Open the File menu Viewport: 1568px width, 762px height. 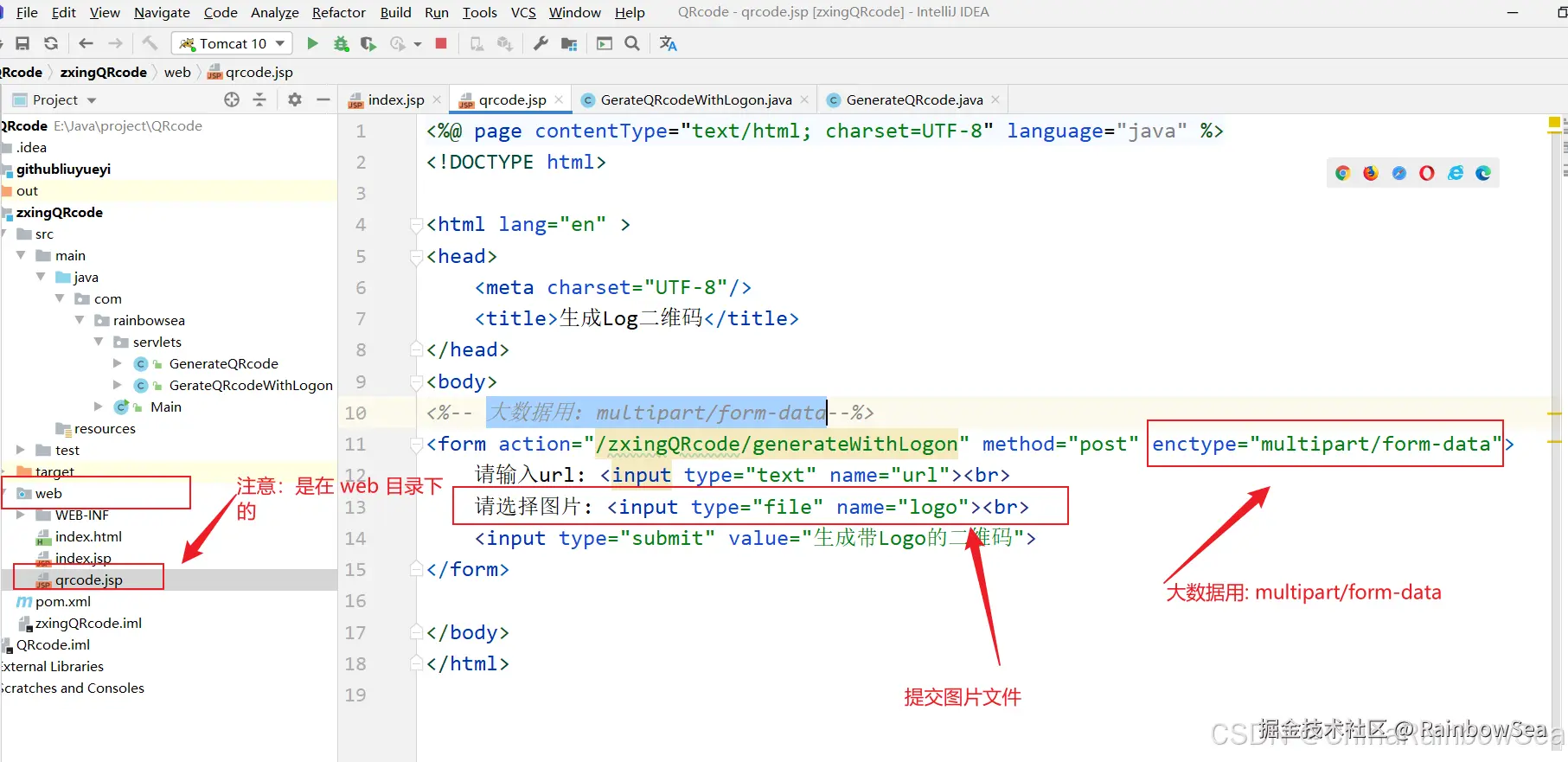click(x=27, y=12)
